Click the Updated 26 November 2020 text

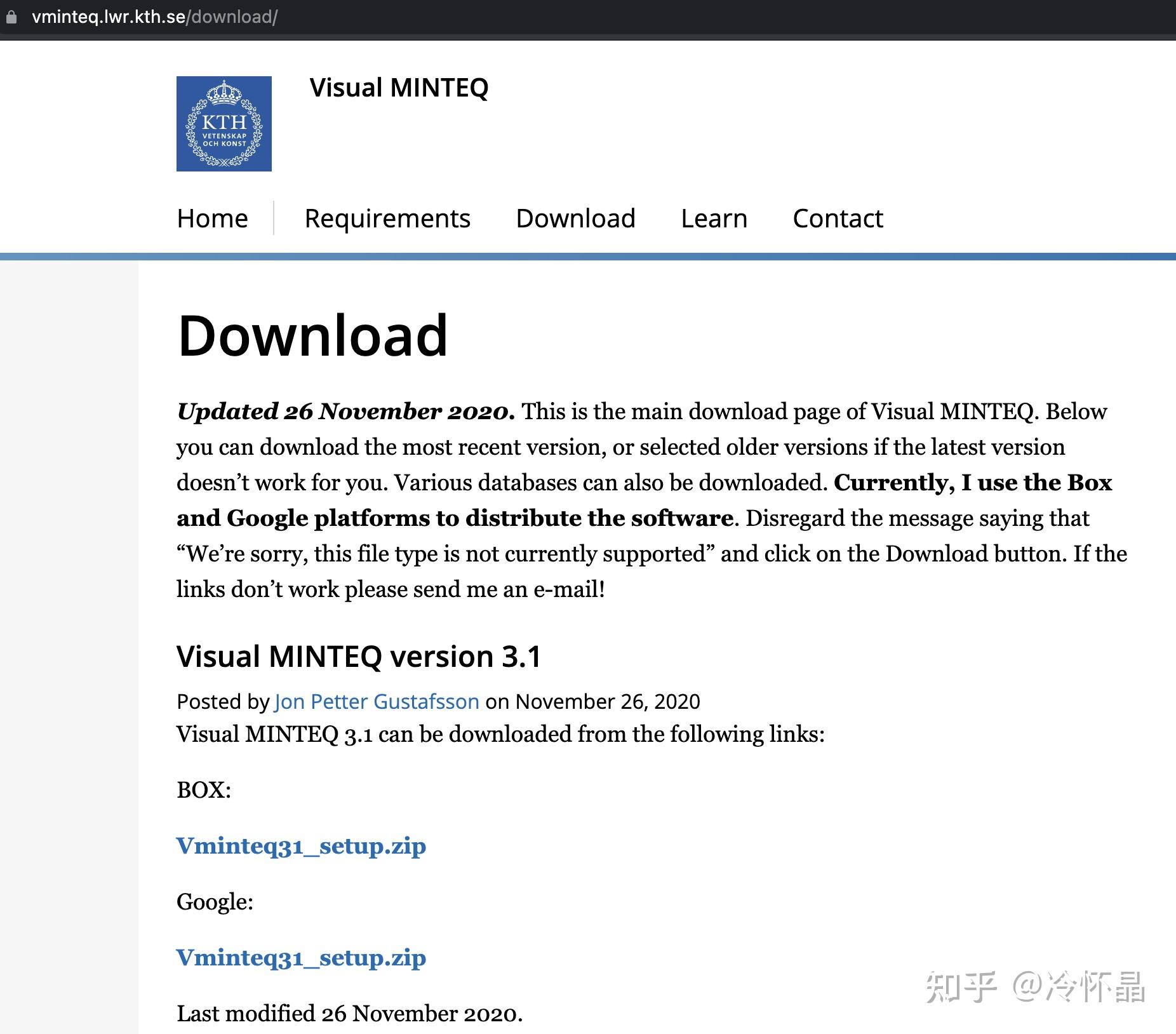pyautogui.click(x=343, y=412)
